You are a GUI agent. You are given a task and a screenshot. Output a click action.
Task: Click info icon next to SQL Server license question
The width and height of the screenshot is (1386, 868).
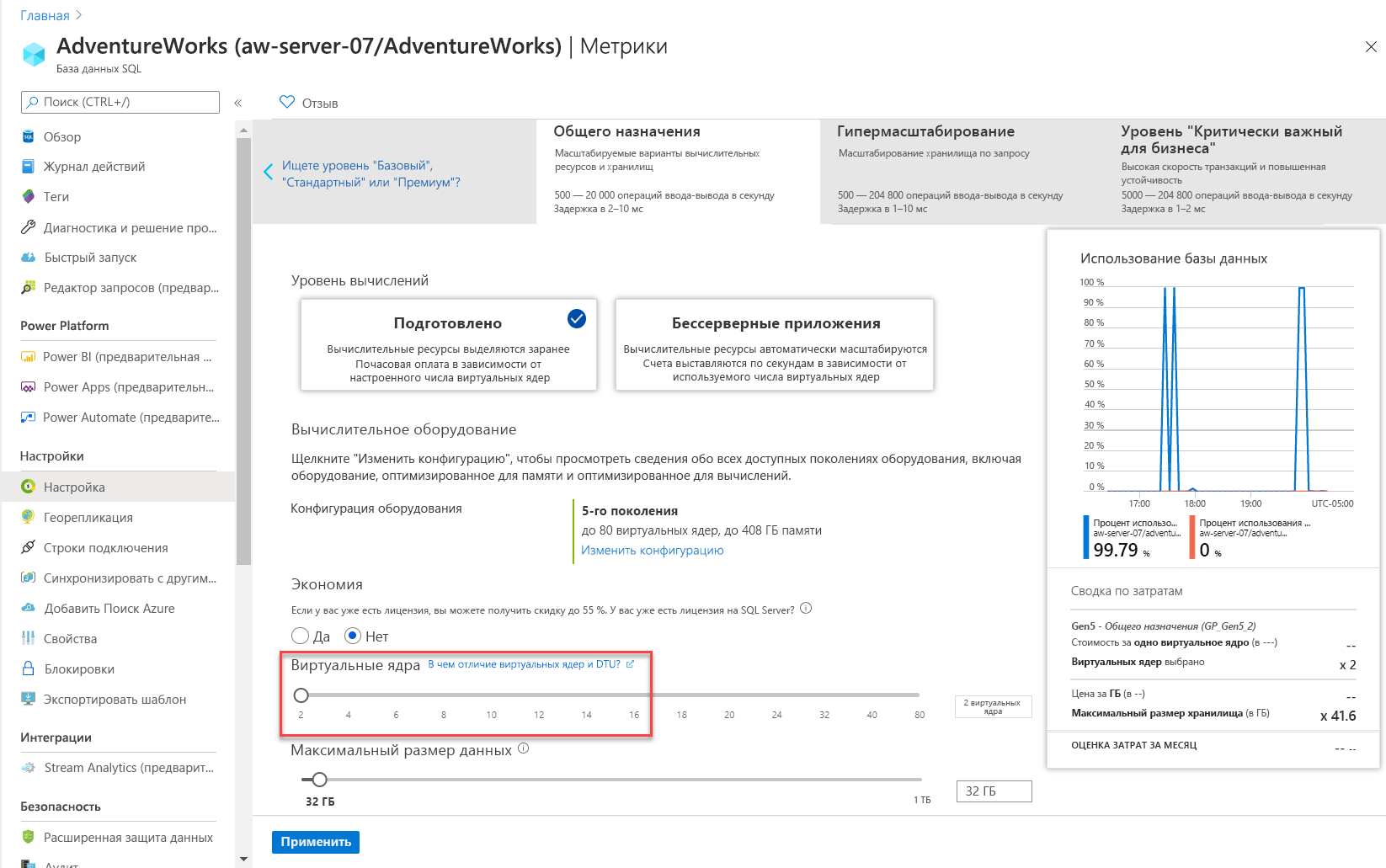806,609
